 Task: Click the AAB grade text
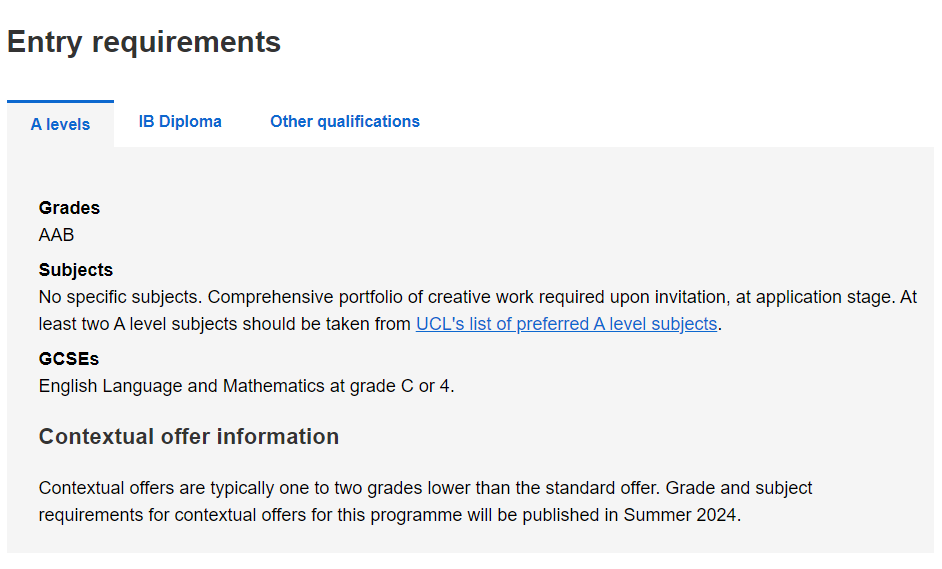57,235
